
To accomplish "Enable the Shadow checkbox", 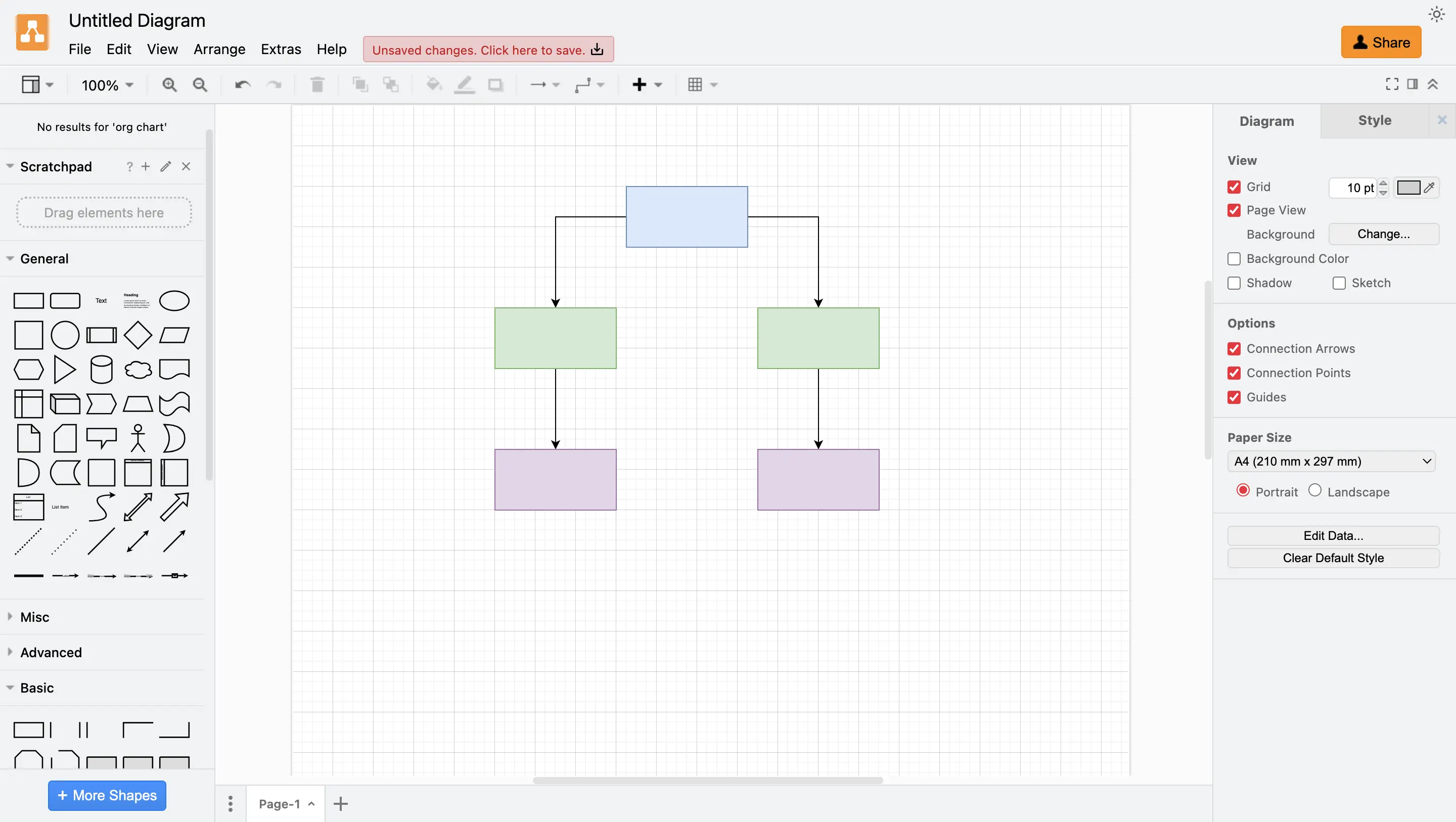I will pos(1234,283).
